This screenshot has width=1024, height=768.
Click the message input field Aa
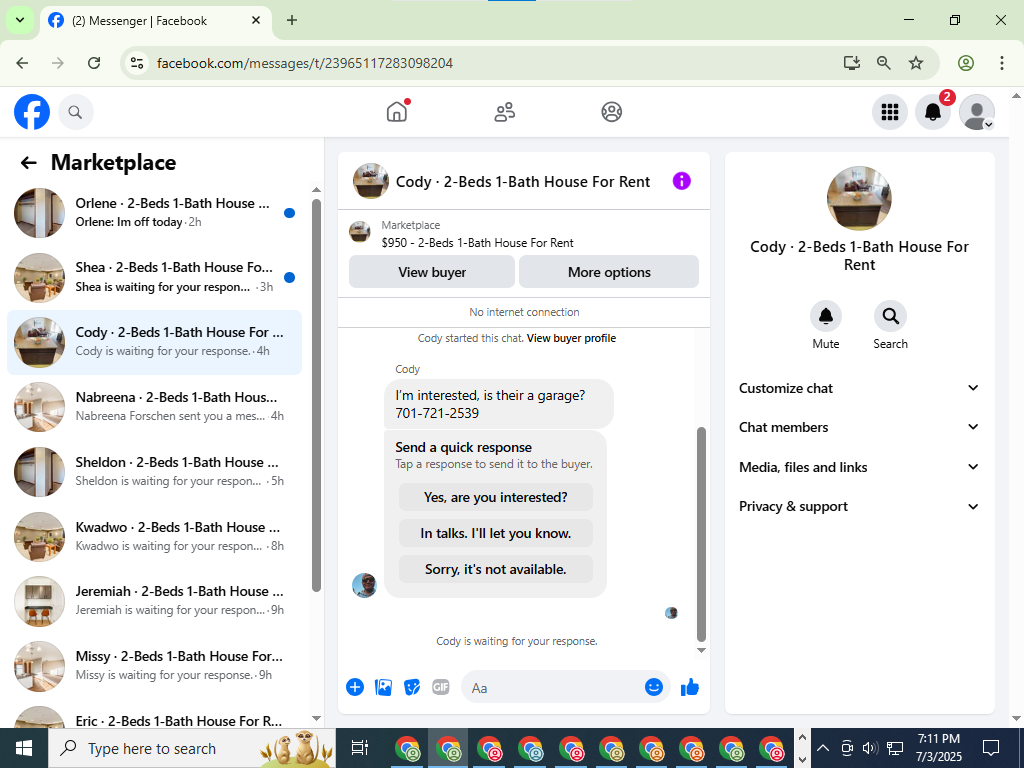pos(552,688)
